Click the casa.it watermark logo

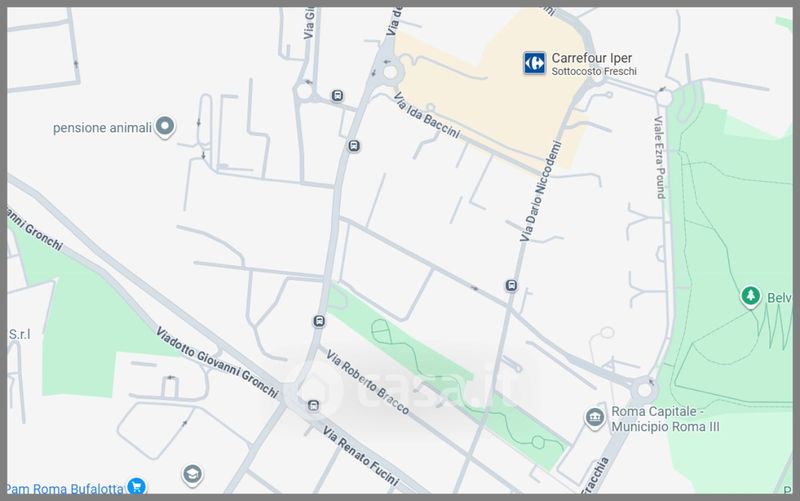(408, 390)
